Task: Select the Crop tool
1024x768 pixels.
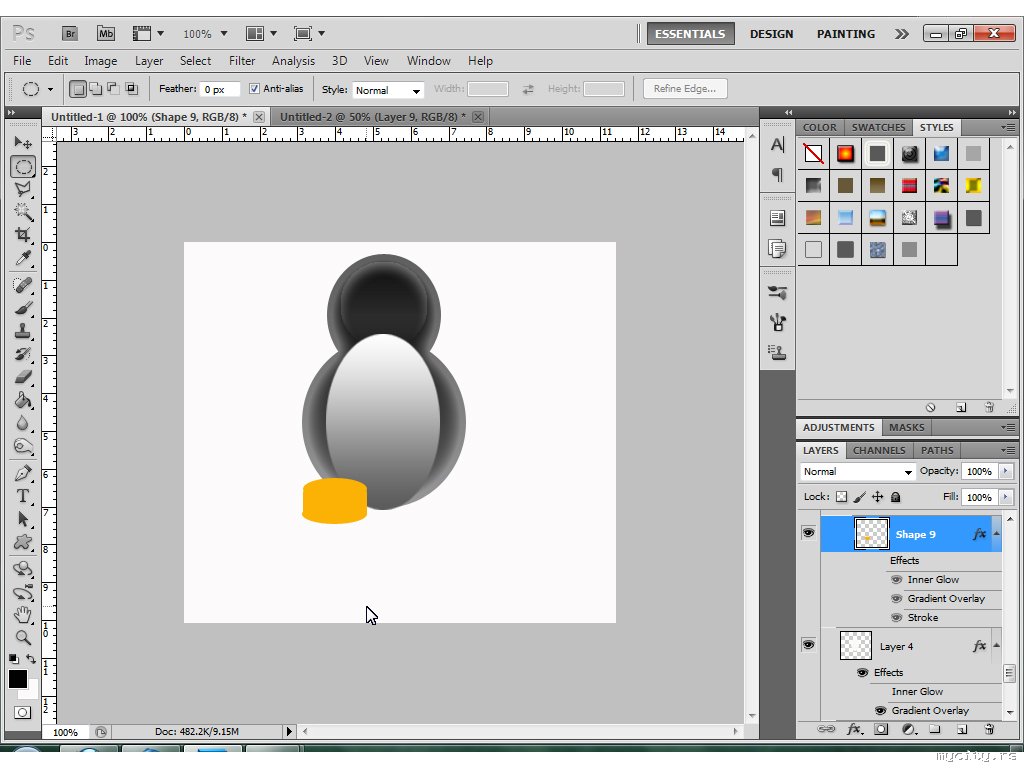Action: pyautogui.click(x=23, y=235)
